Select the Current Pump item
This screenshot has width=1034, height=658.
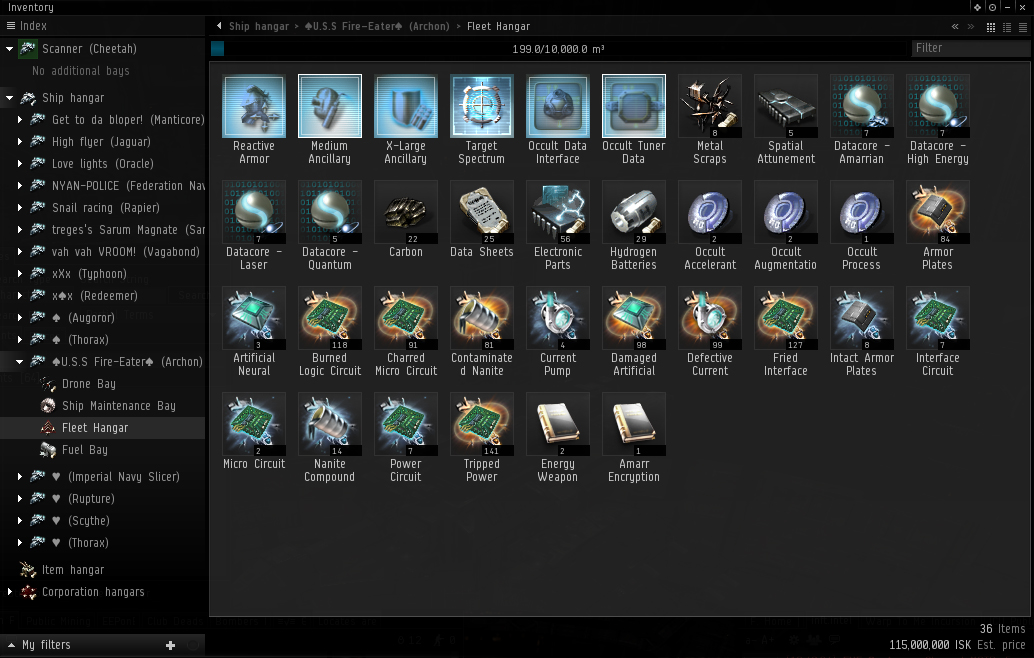[x=558, y=318]
